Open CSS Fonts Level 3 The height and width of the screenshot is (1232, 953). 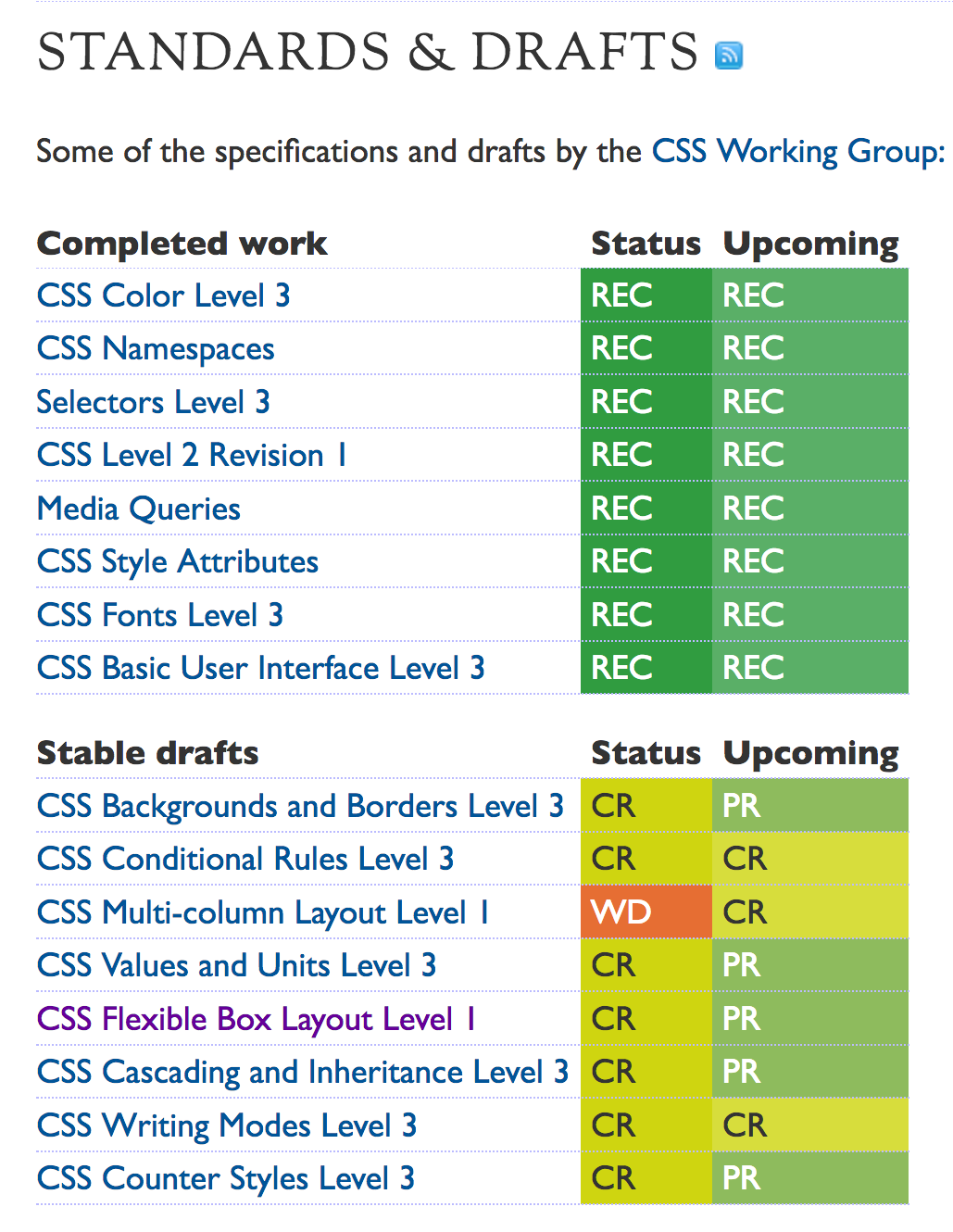pyautogui.click(x=160, y=615)
